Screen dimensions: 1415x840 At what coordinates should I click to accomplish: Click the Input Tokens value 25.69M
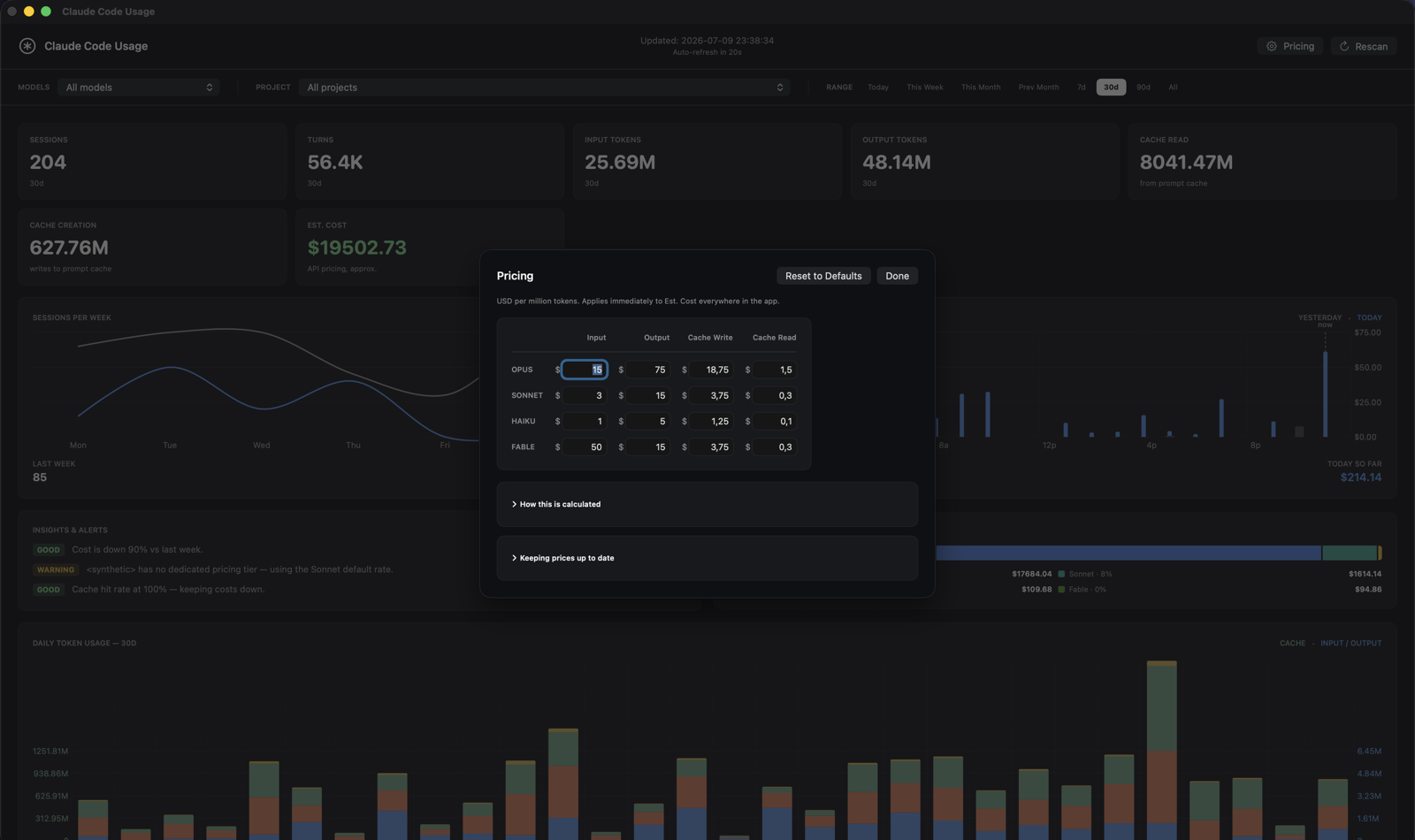point(620,162)
